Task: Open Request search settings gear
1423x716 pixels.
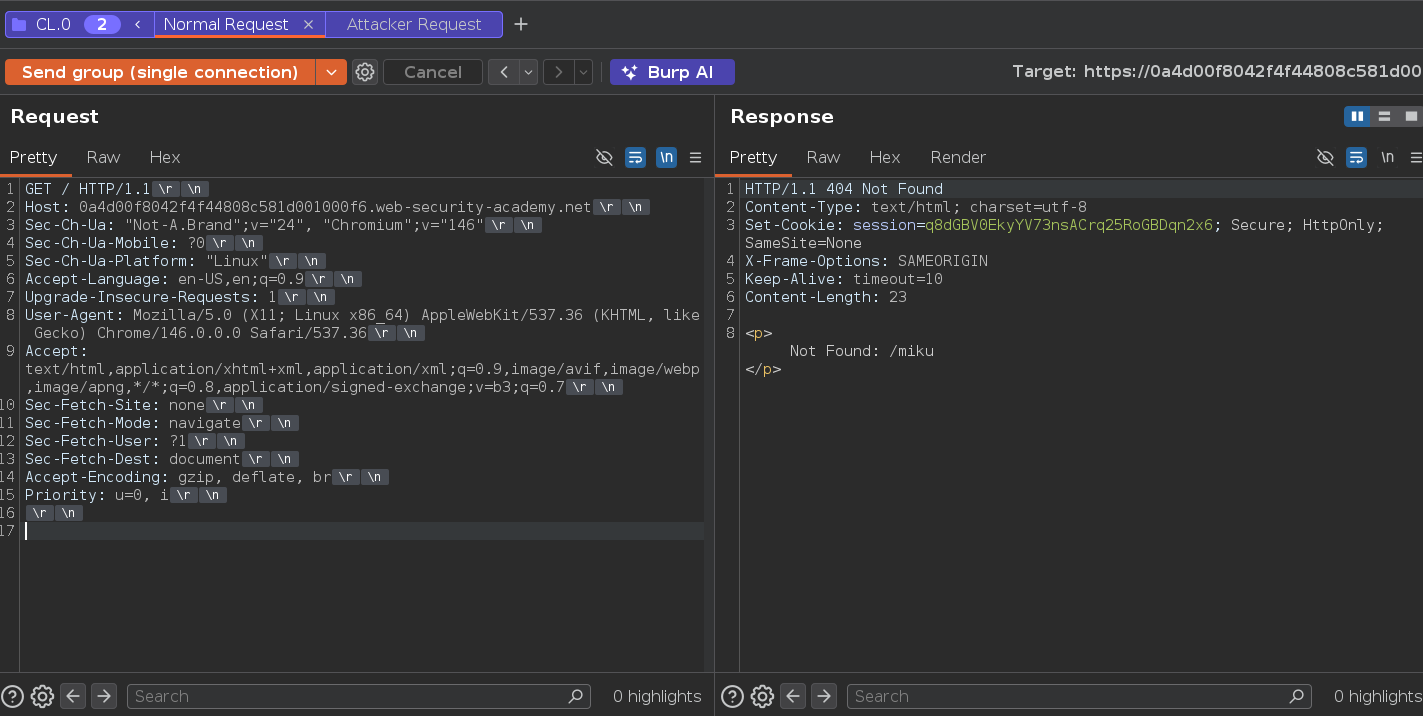Action: coord(42,696)
